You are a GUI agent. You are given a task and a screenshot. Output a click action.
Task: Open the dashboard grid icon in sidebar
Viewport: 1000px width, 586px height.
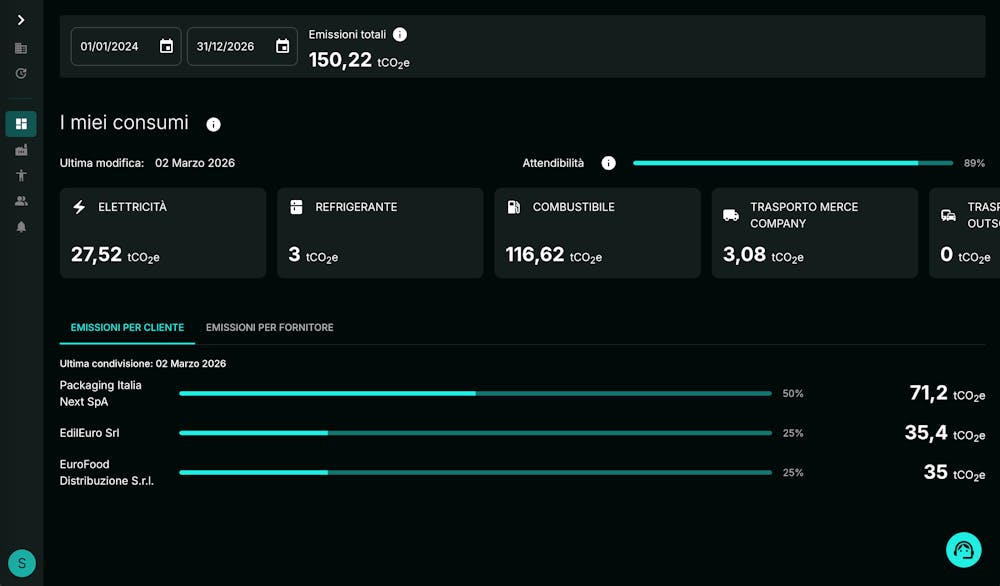coord(20,123)
